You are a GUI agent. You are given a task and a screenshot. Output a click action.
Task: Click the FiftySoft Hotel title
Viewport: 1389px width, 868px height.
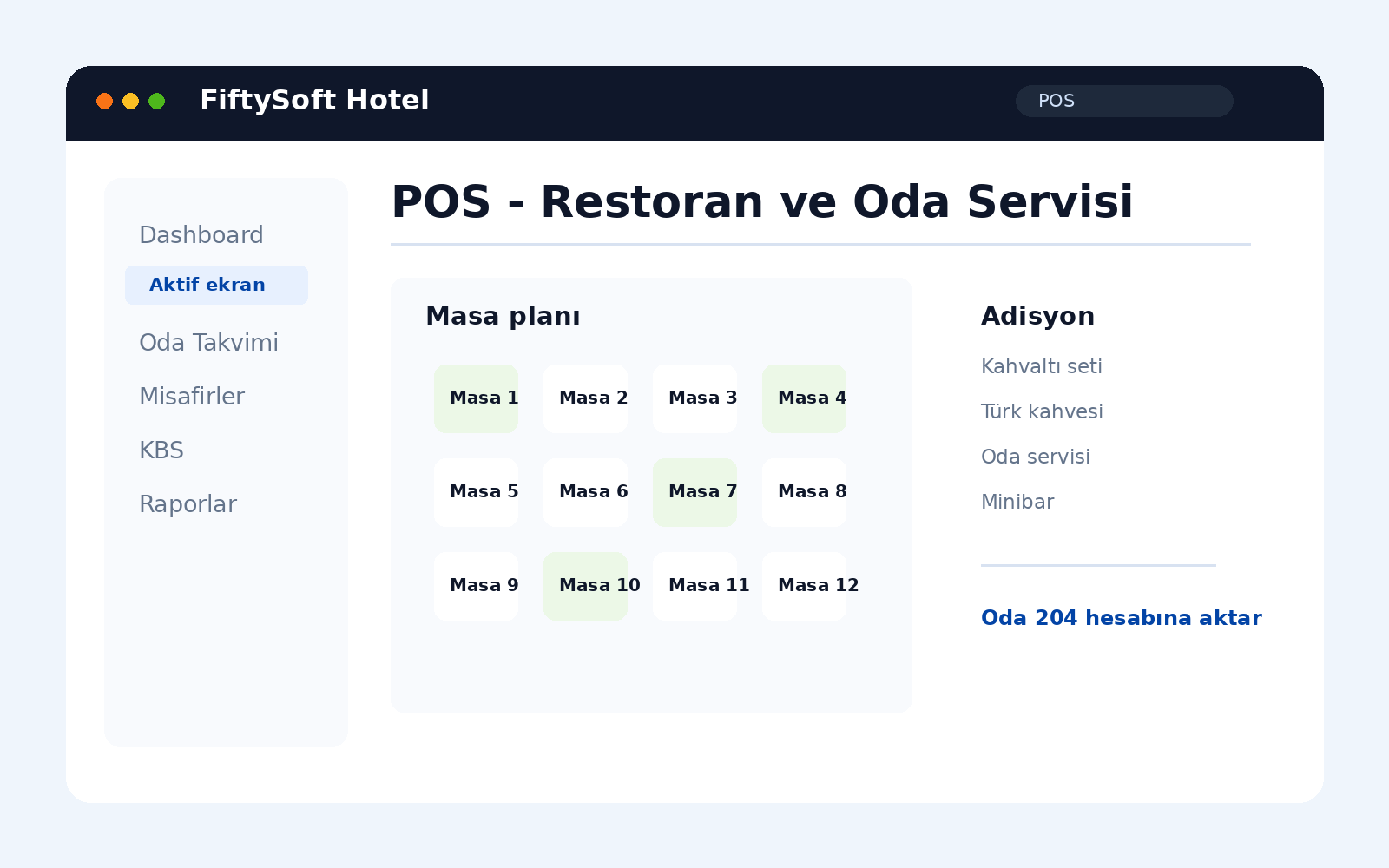(314, 100)
